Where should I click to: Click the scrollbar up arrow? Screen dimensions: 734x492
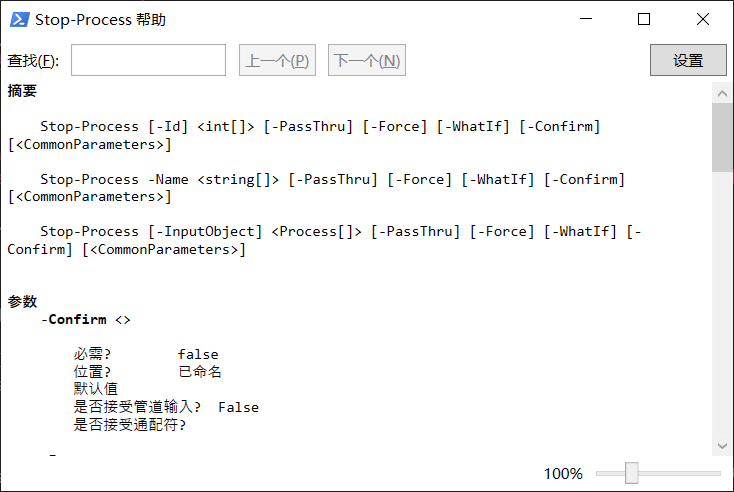722,92
